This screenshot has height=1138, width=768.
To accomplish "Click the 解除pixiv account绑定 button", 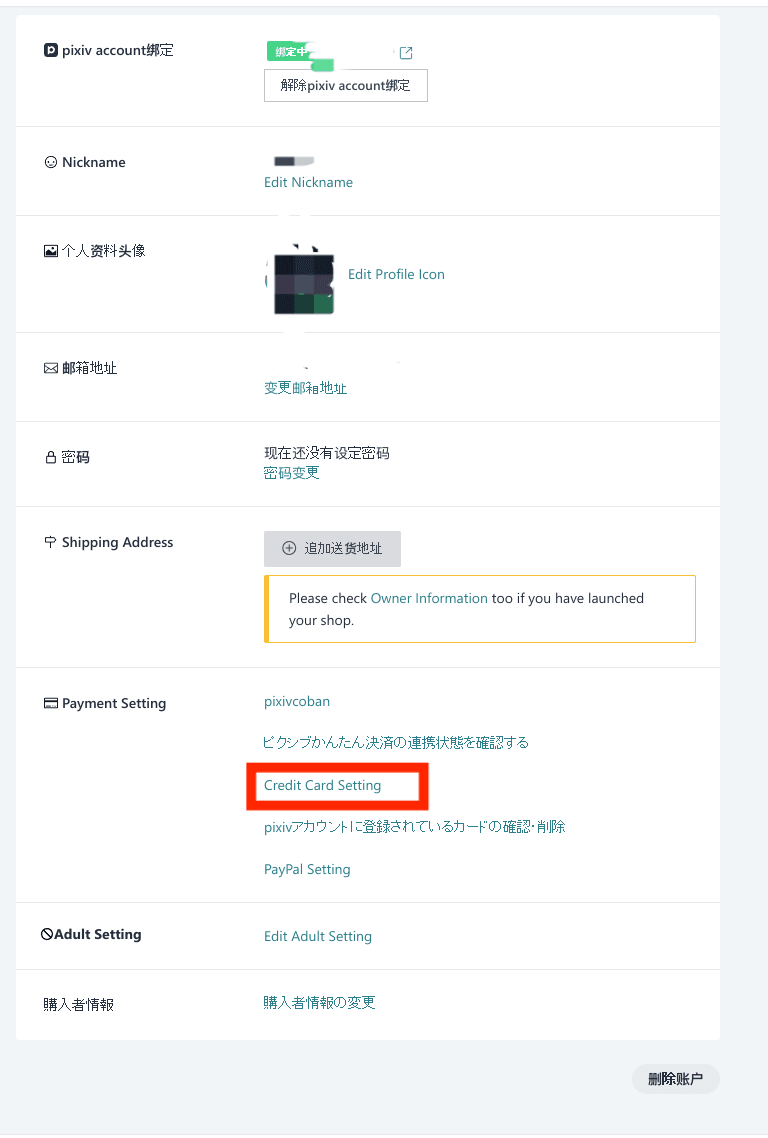I will pos(345,86).
